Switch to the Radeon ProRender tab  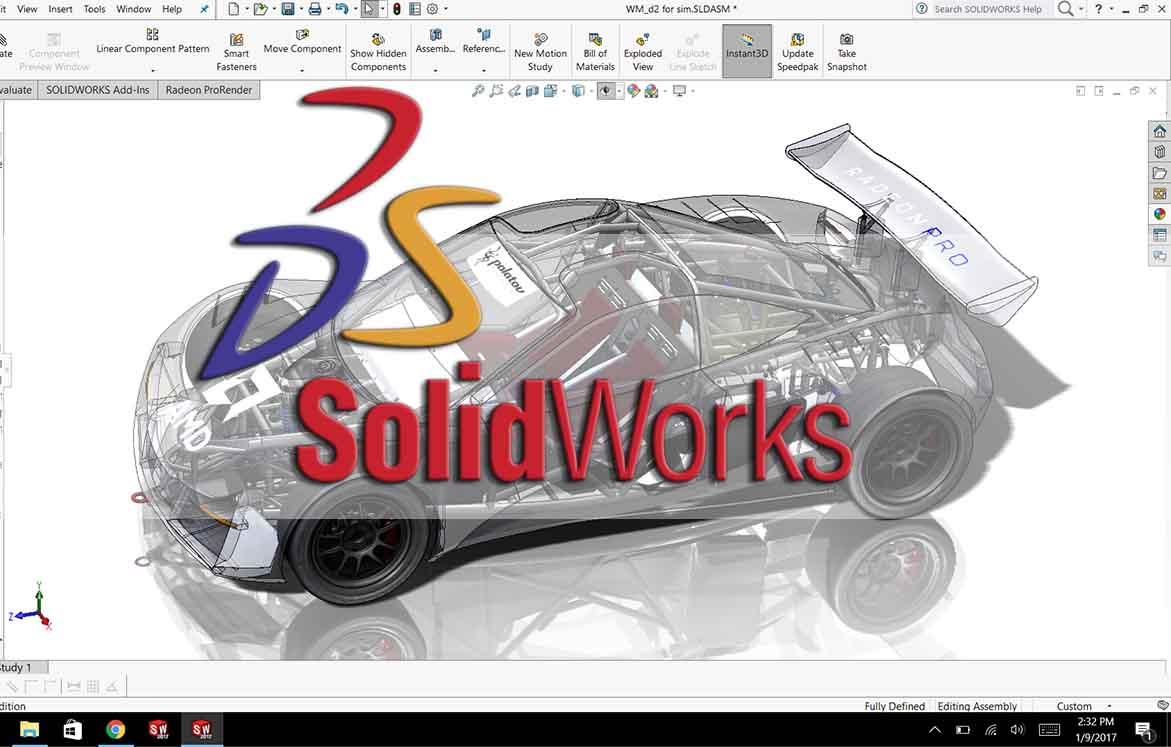pyautogui.click(x=209, y=90)
